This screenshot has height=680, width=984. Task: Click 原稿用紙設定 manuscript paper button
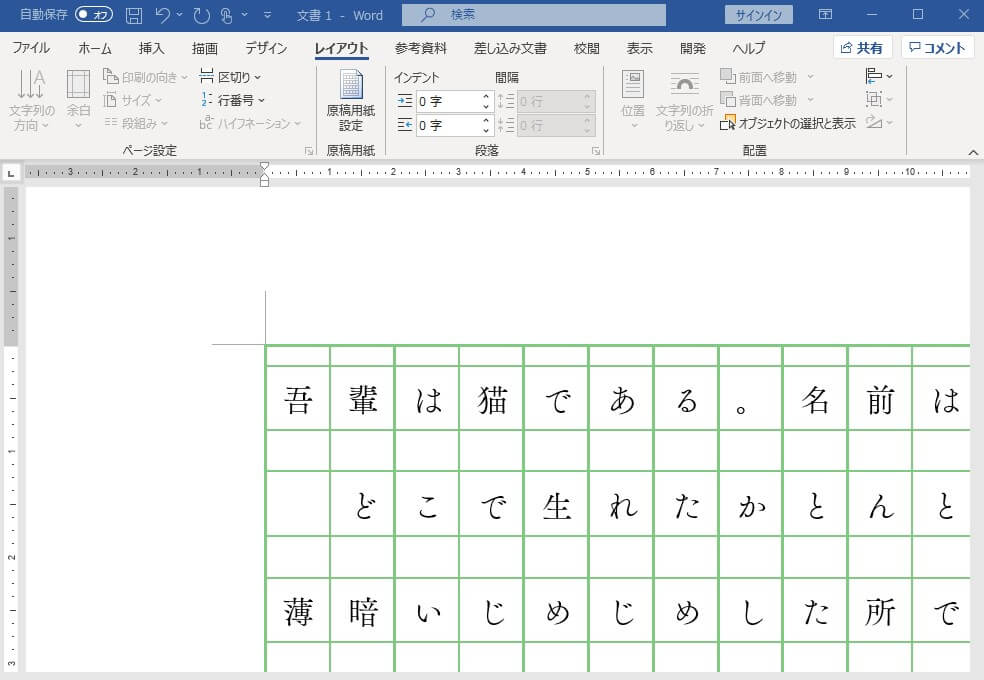click(351, 100)
